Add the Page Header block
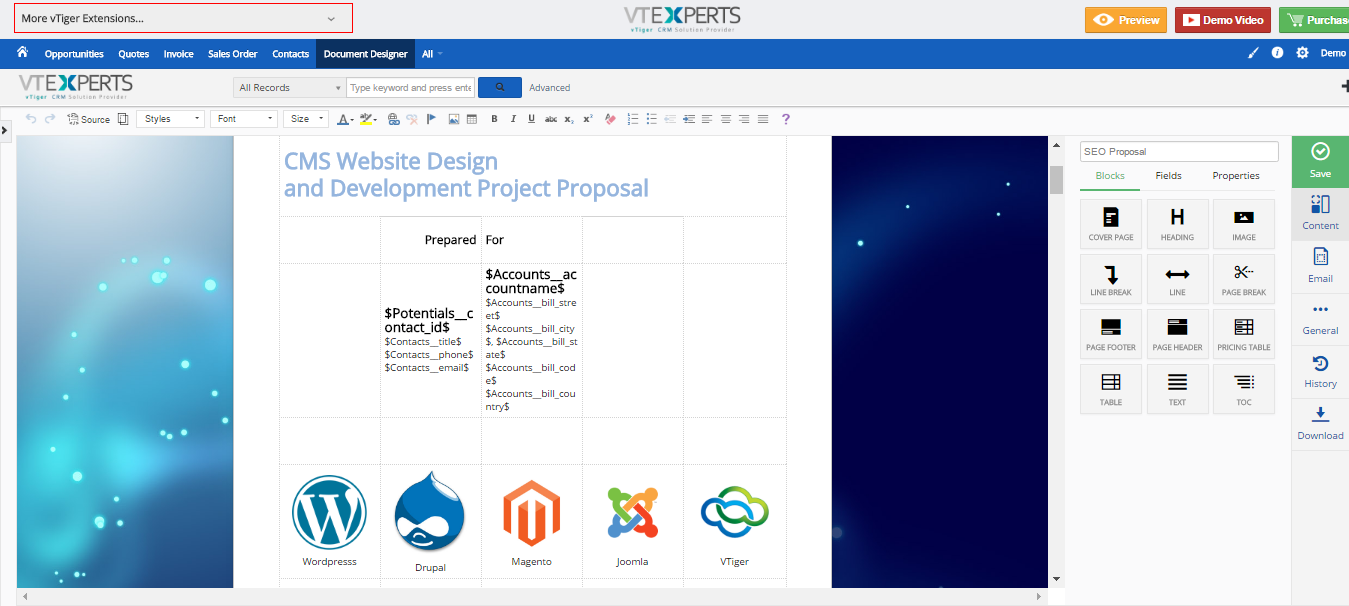 tap(1177, 334)
